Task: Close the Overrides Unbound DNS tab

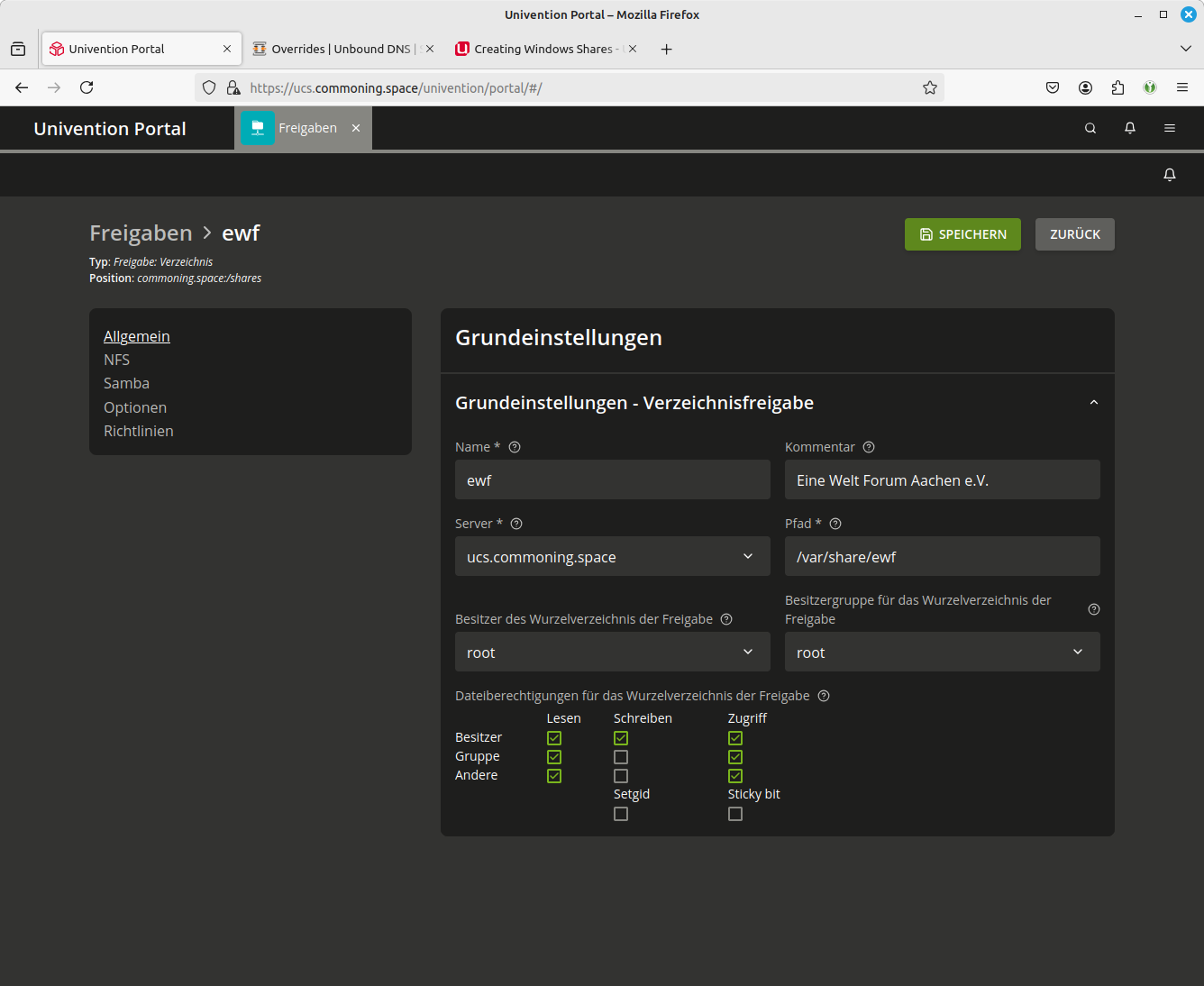Action: 430,49
